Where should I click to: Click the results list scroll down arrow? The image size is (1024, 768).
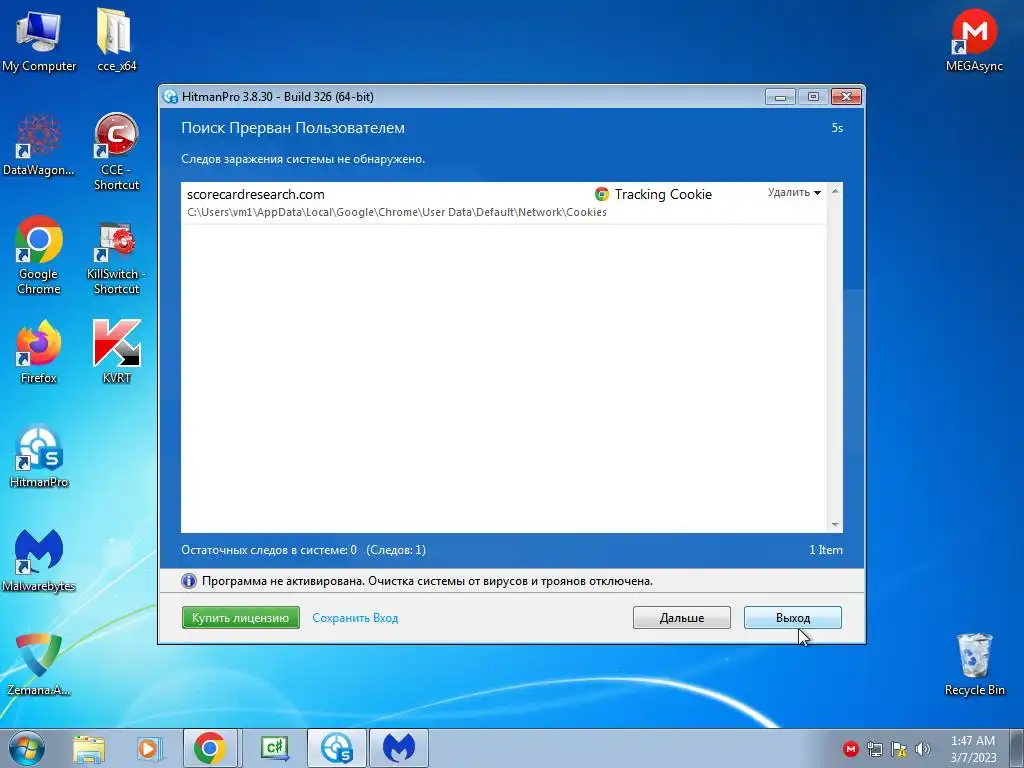835,524
